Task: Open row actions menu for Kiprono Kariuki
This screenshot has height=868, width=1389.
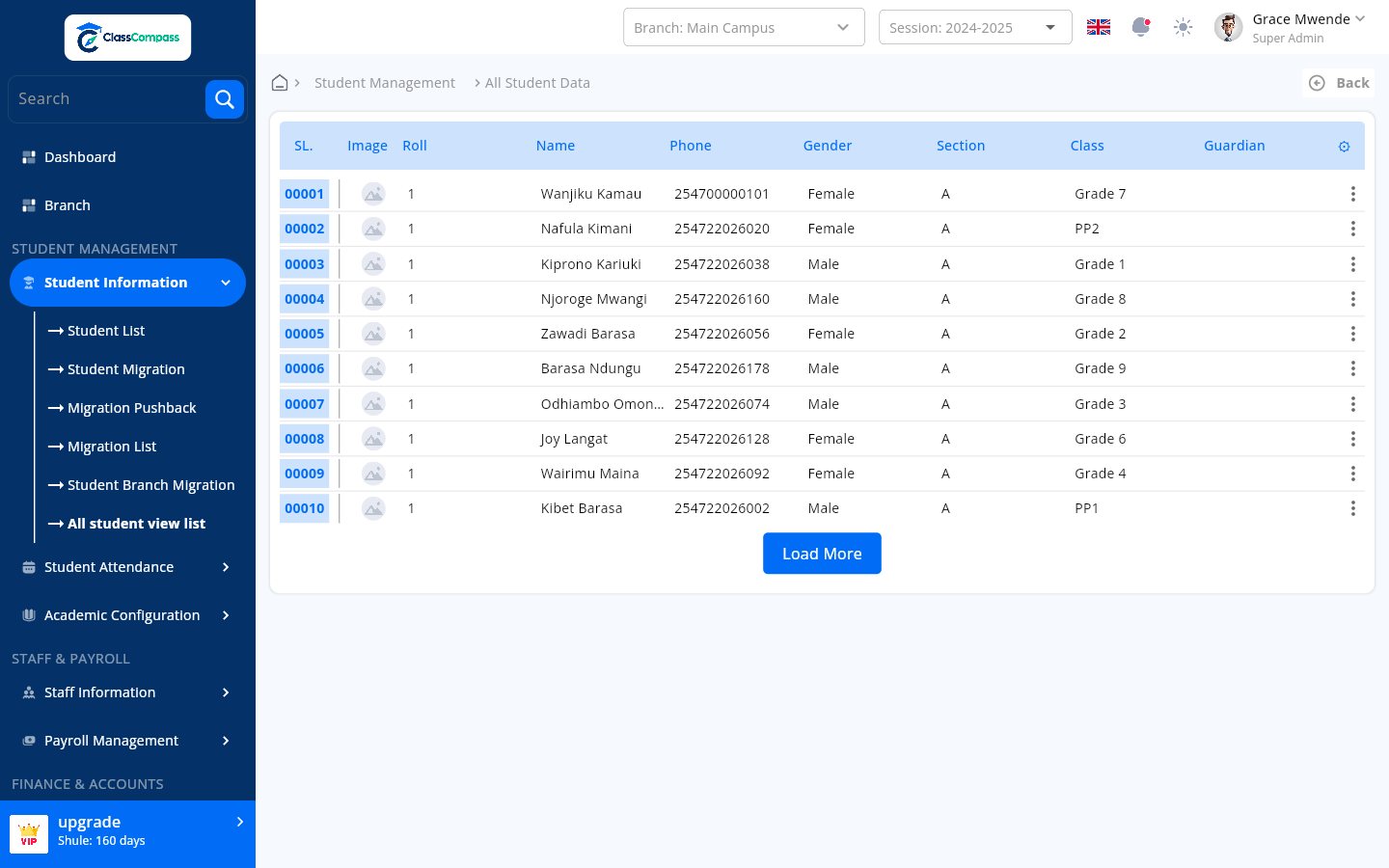Action: pyautogui.click(x=1353, y=264)
